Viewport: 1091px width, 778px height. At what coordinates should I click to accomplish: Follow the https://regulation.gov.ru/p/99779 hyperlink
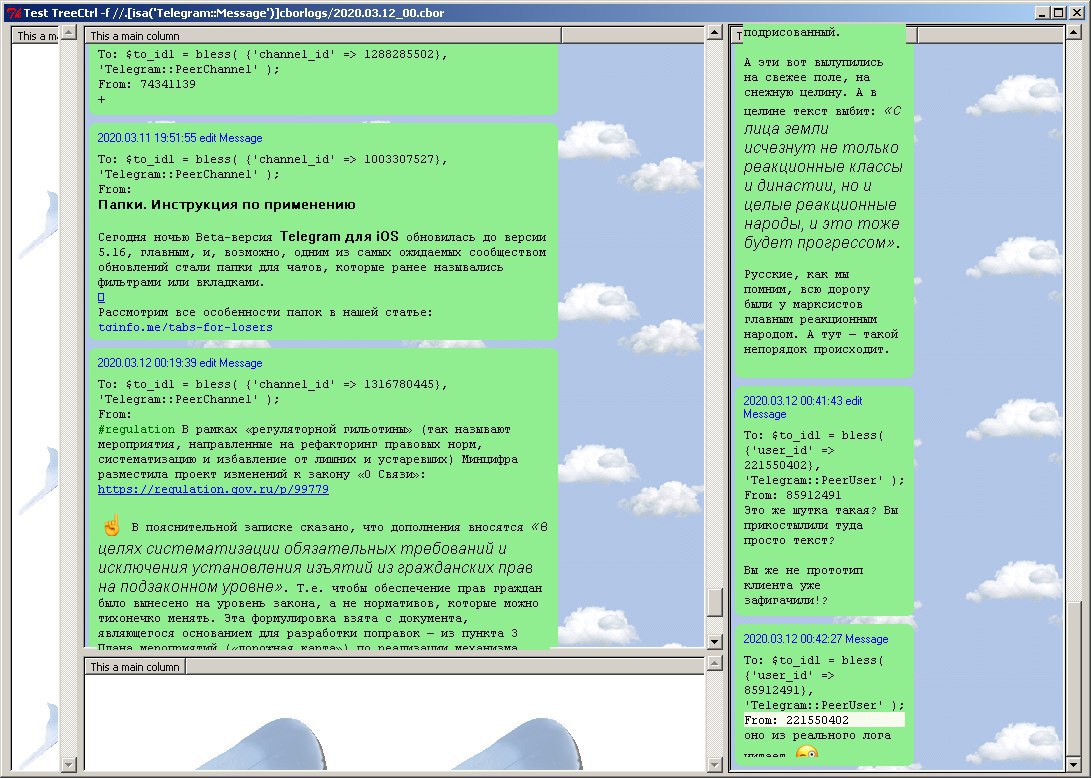coord(213,489)
